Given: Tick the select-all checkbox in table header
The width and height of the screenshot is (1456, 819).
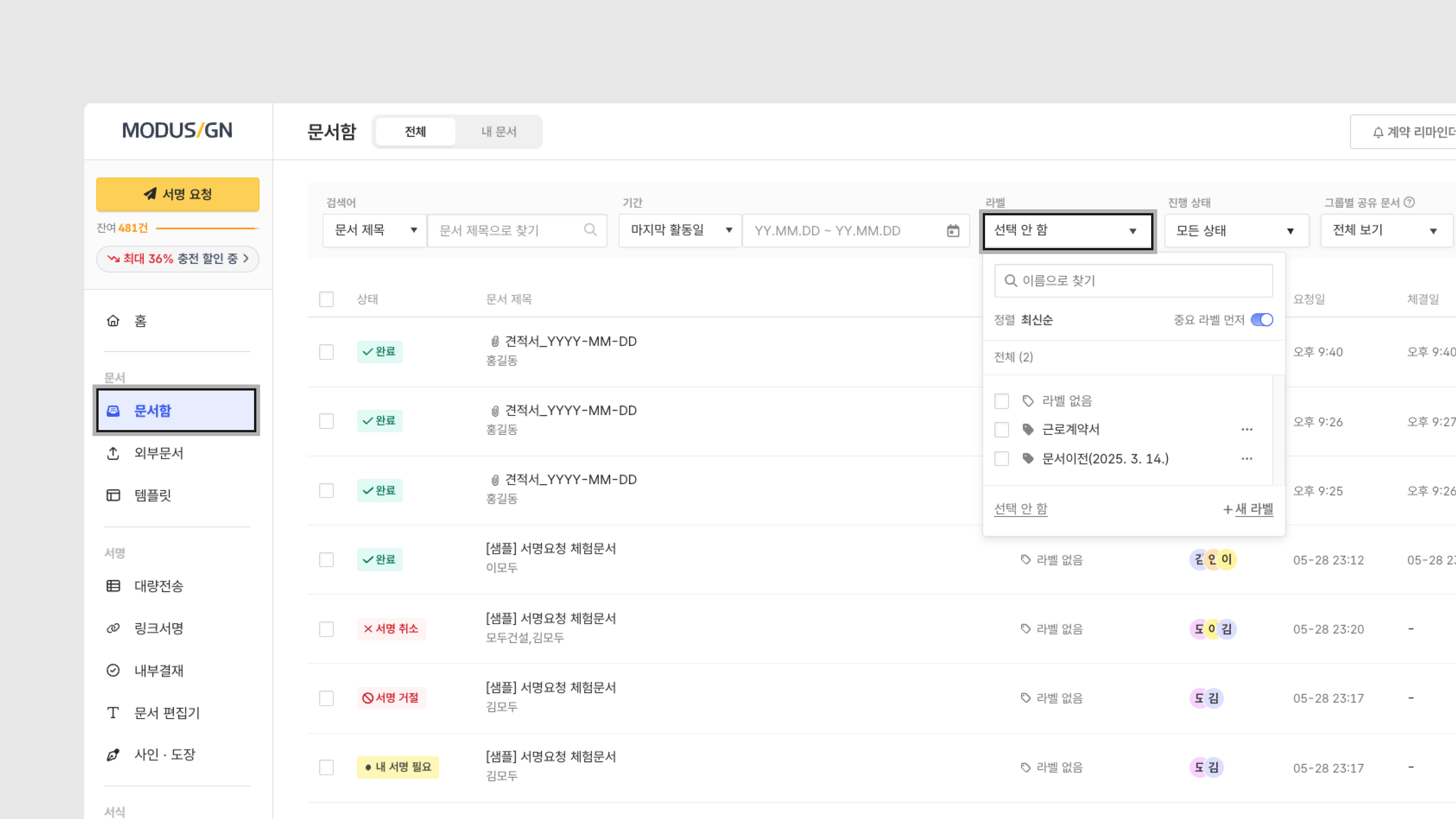Looking at the screenshot, I should 326,299.
